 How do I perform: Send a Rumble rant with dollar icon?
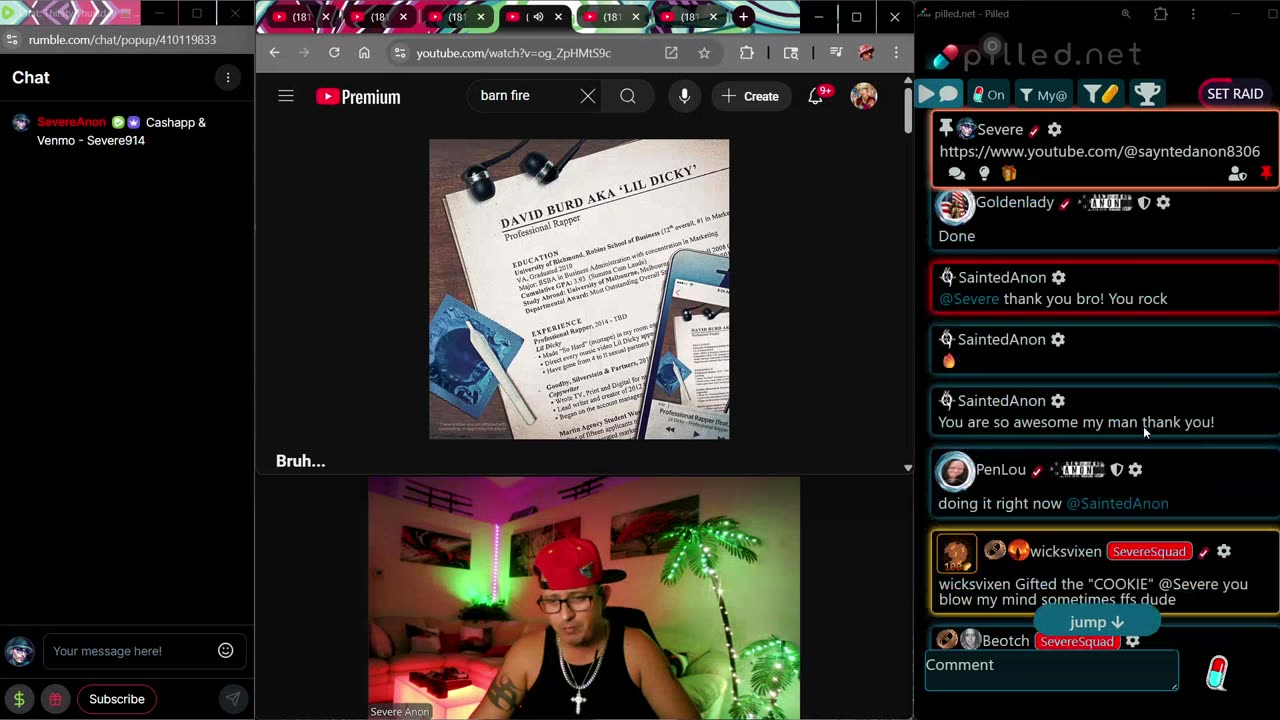pos(19,699)
